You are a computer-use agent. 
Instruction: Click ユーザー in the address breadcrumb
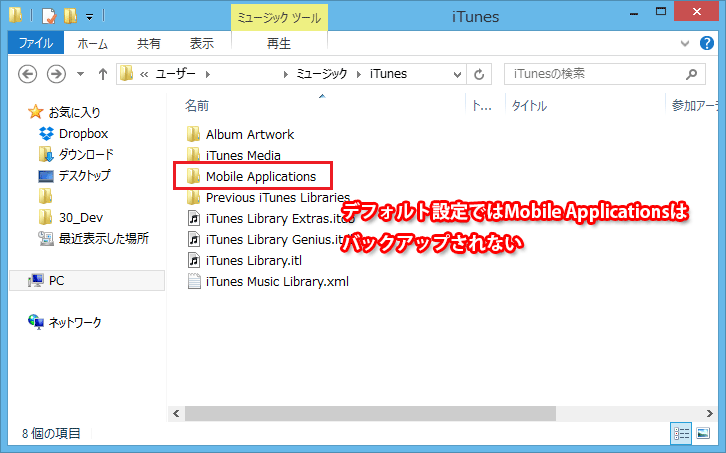(175, 74)
